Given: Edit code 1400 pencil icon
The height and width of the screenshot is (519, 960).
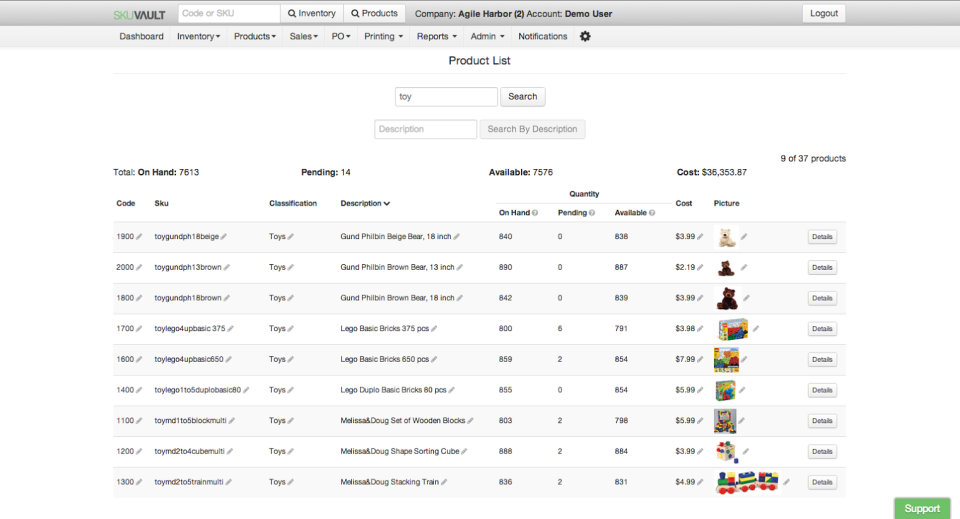Looking at the screenshot, I should point(139,390).
